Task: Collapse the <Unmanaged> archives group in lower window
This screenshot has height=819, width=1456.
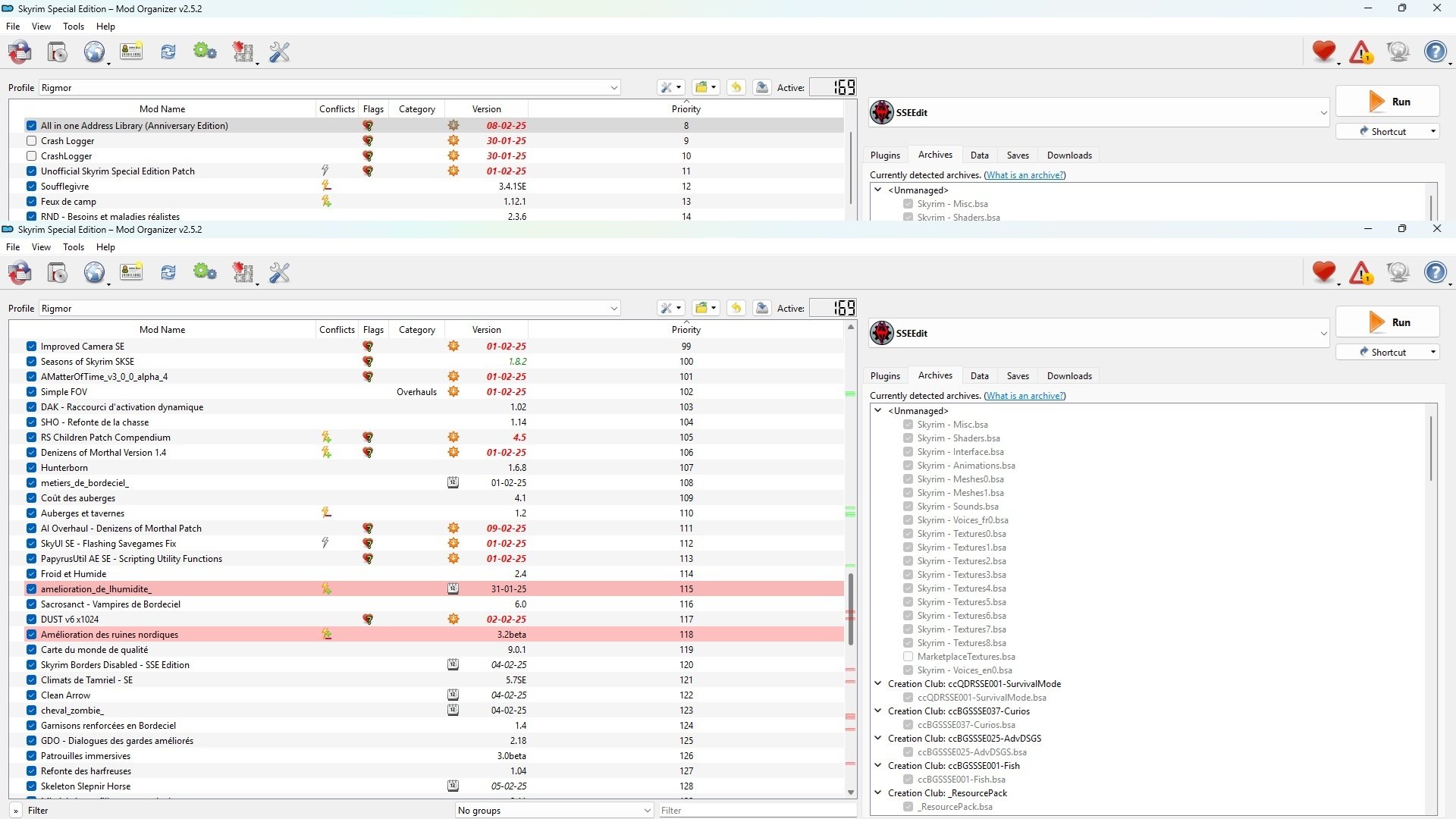Action: pos(878,410)
